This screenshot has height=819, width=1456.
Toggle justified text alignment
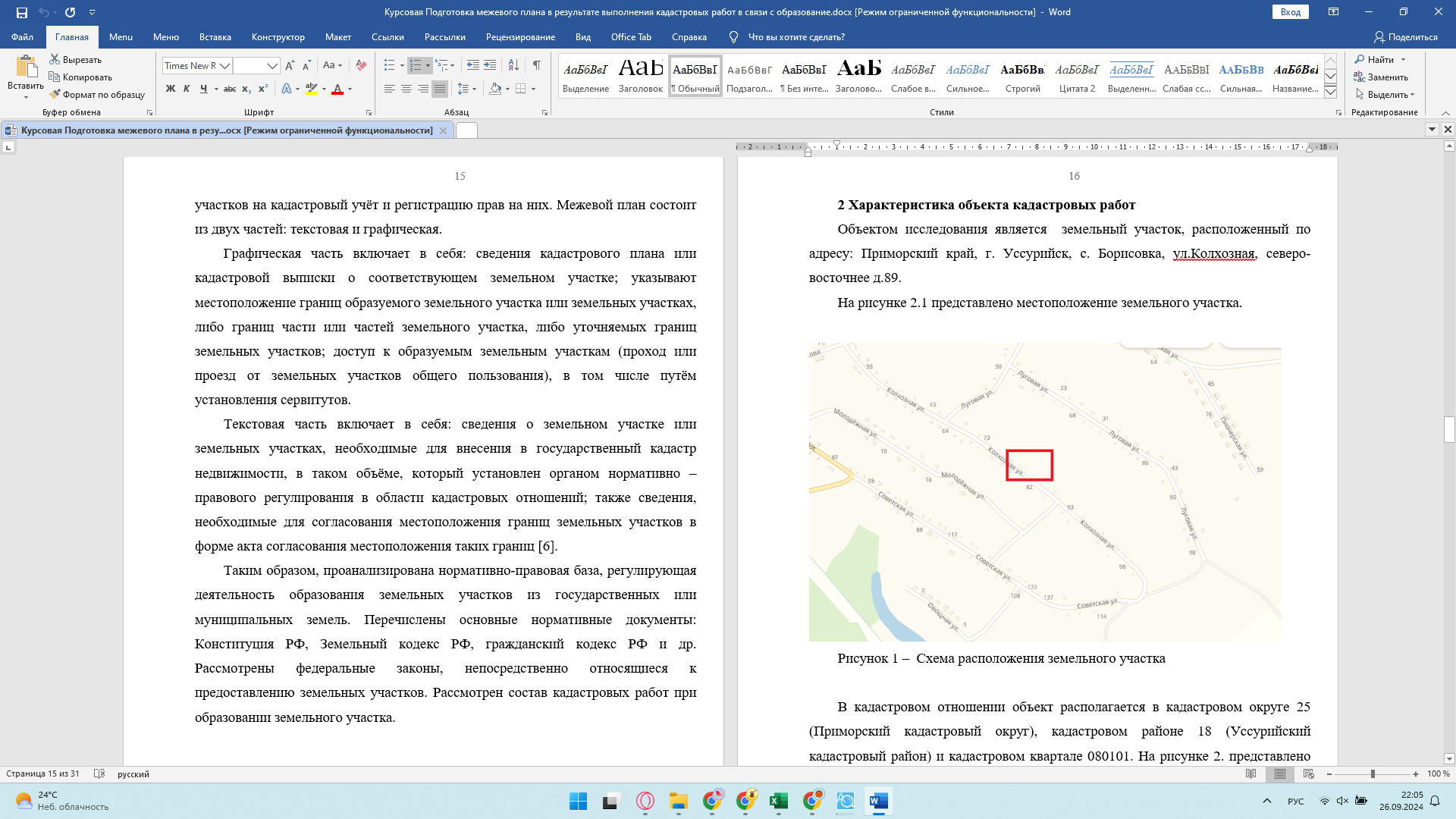(440, 89)
